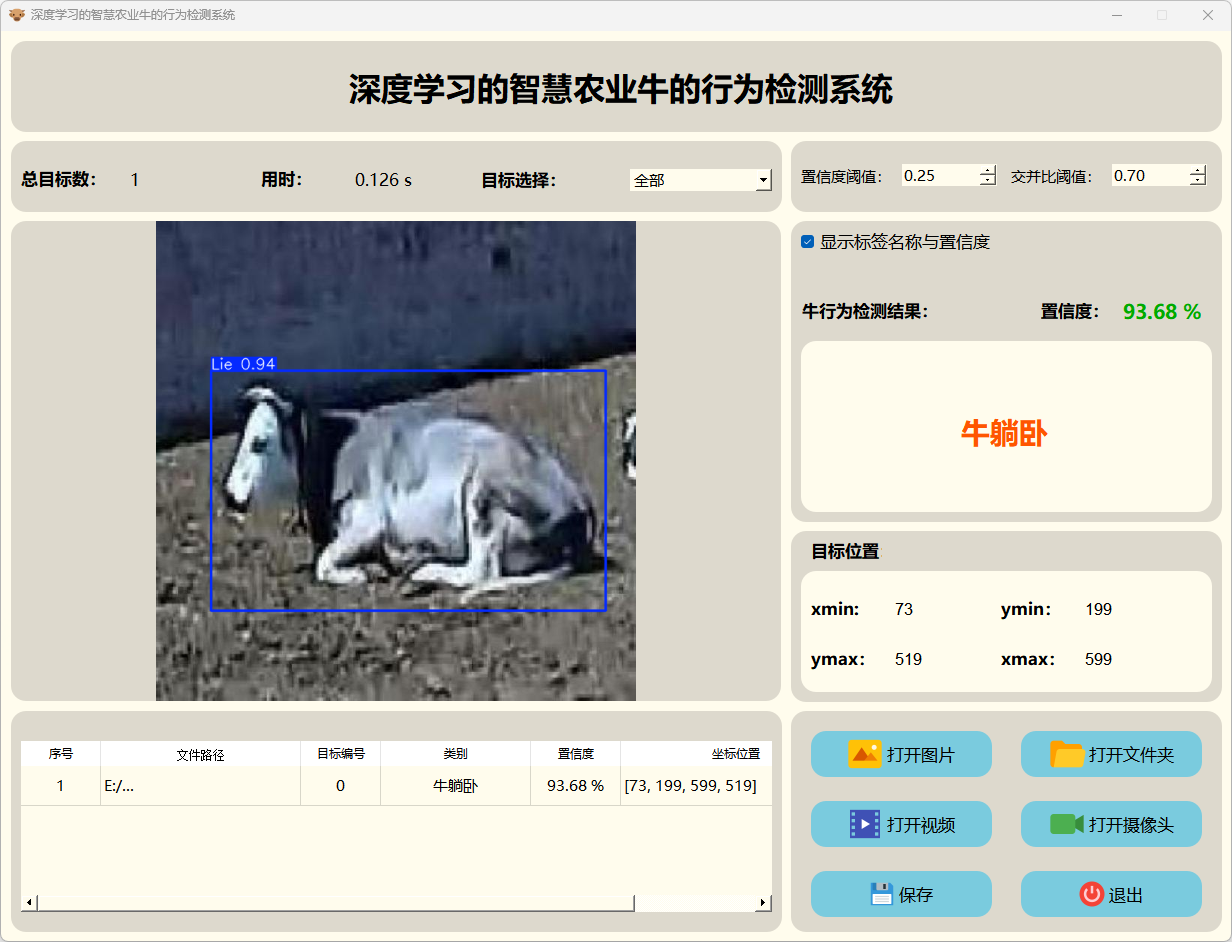
Task: Click the table scrollbar right arrow
Action: 763,903
